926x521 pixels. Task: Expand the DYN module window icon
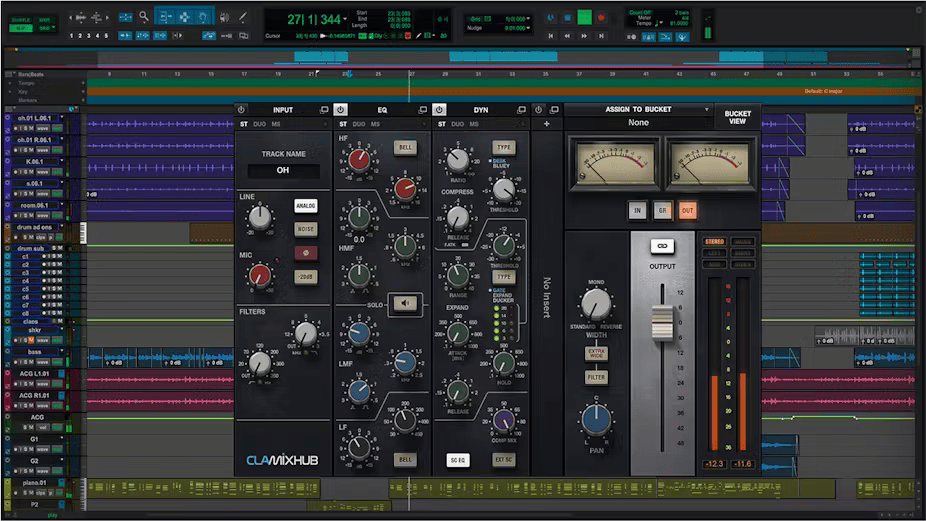click(521, 110)
